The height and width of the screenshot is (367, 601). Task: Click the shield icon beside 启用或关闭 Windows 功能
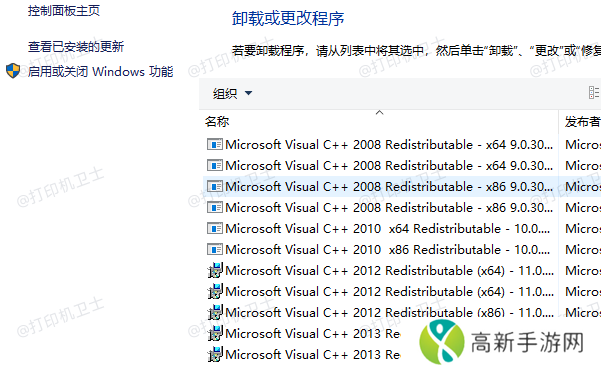pos(13,71)
